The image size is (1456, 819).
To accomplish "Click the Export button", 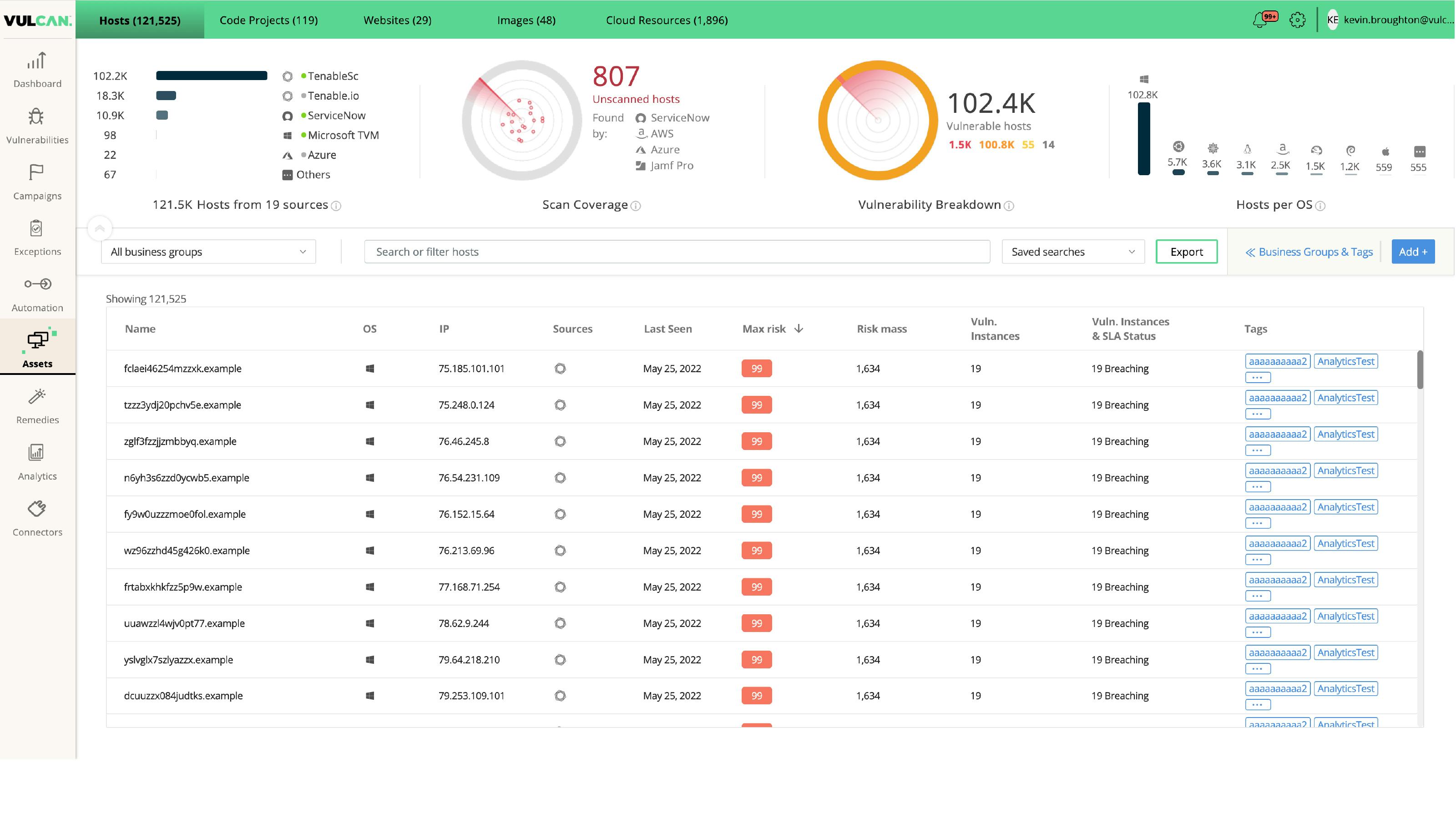I will 1185,252.
